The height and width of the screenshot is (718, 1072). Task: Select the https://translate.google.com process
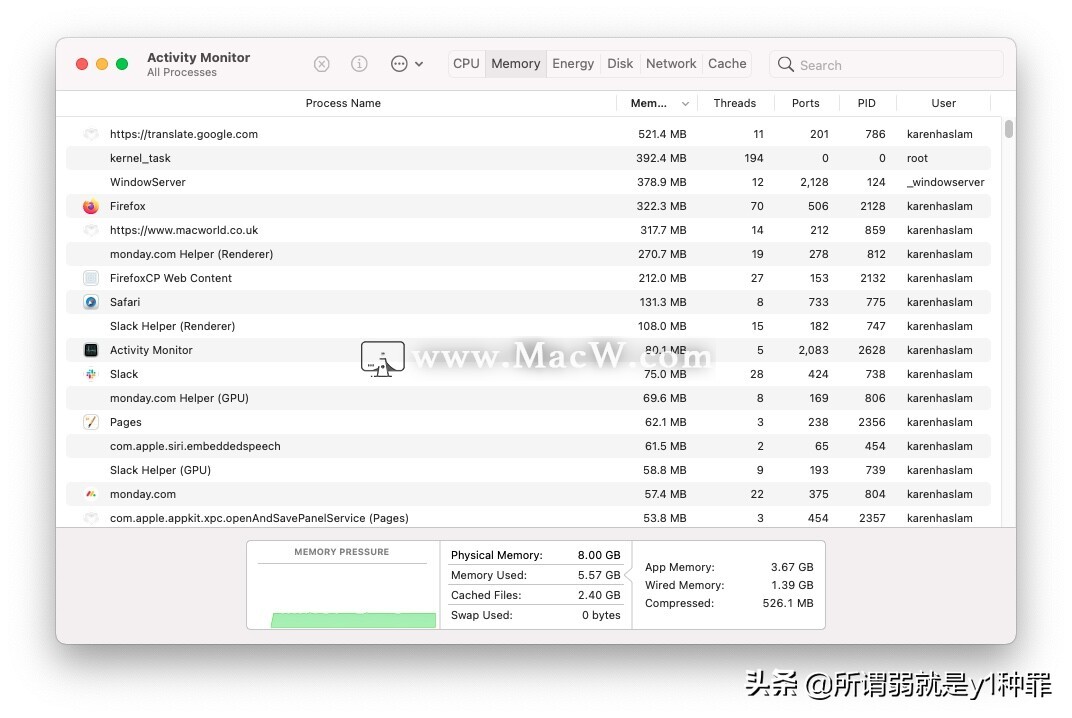pos(184,134)
